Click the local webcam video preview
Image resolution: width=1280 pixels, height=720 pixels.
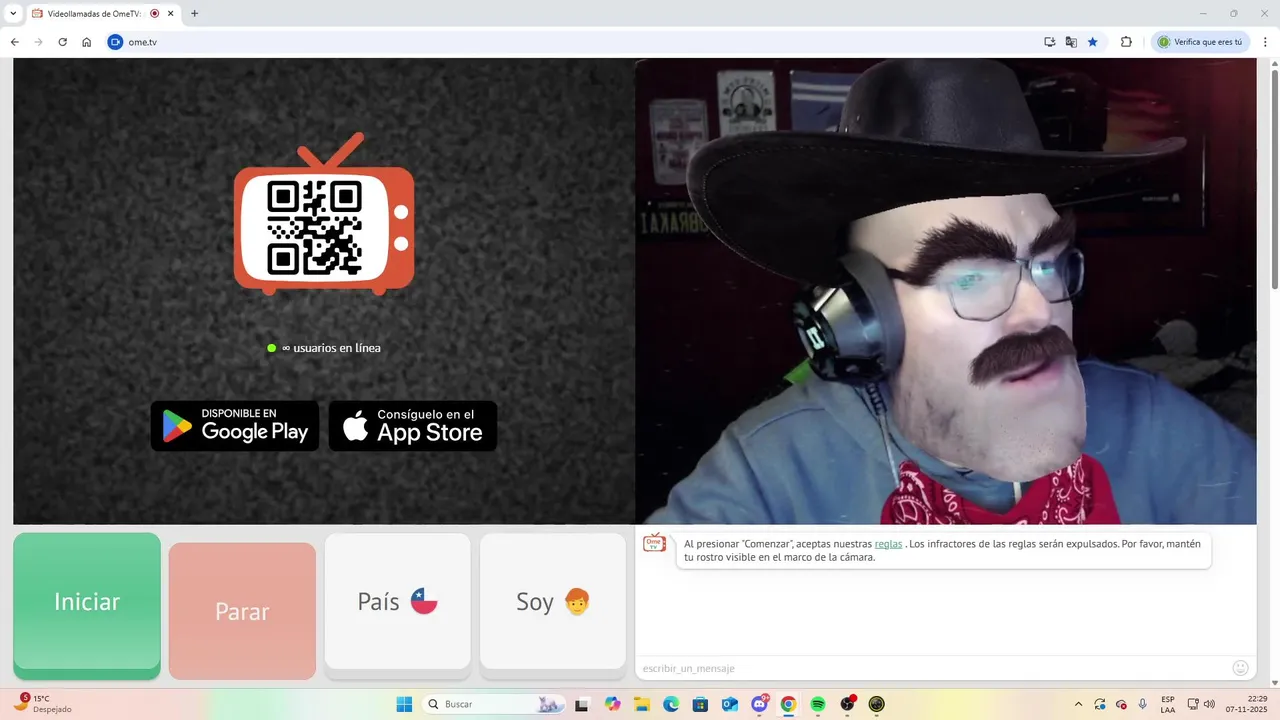coord(945,291)
